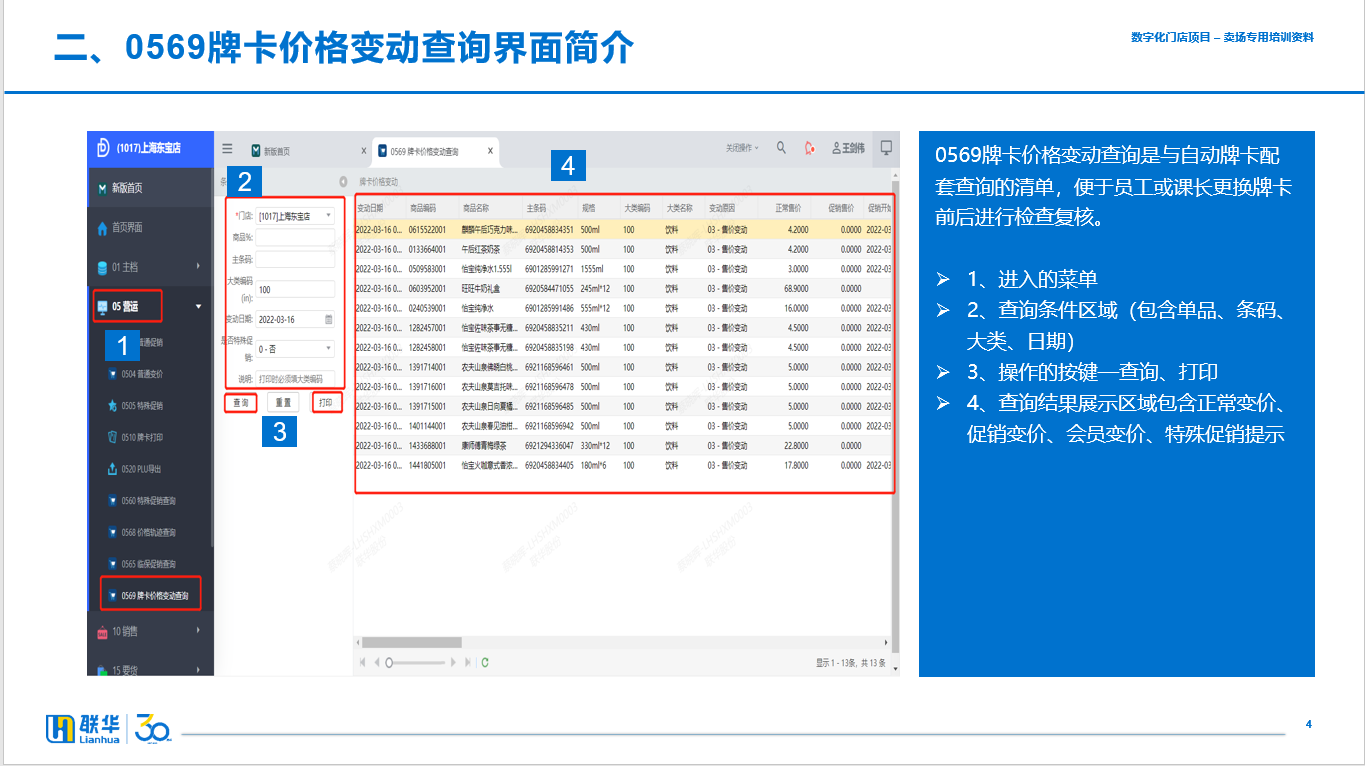
Task: Open 0510 牌卡打印 menu item
Action: [134, 437]
